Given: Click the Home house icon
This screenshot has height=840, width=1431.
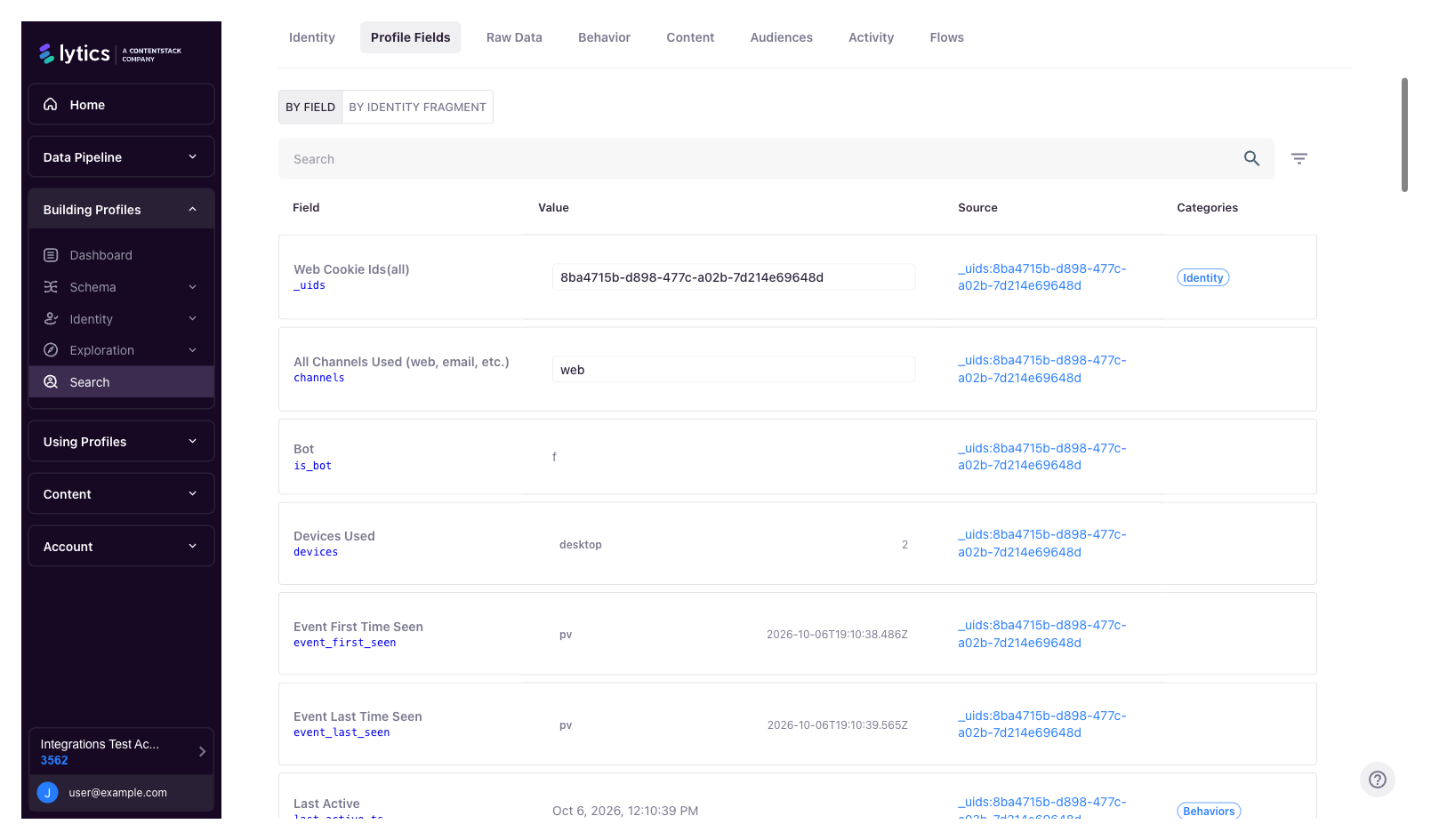Looking at the screenshot, I should pyautogui.click(x=51, y=104).
